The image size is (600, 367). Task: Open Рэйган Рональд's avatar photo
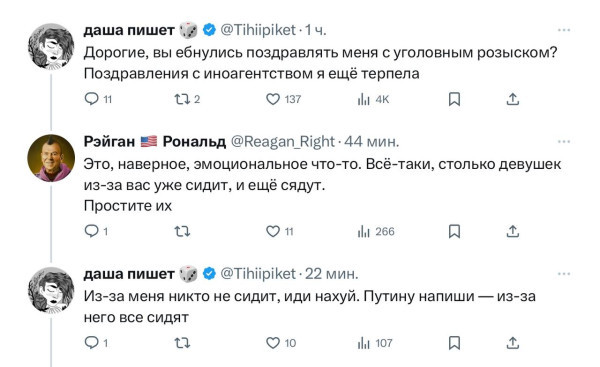pos(51,158)
